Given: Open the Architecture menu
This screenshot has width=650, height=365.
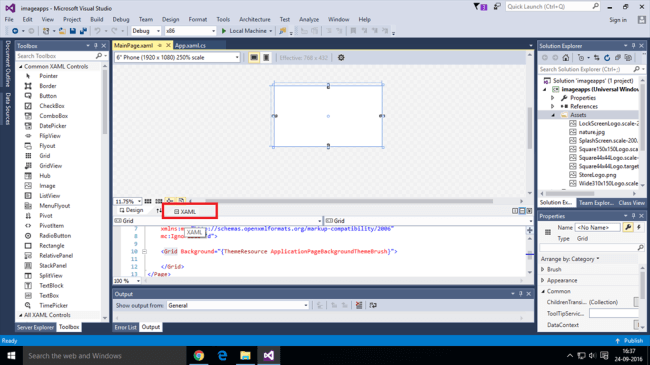Looking at the screenshot, I should (255, 19).
